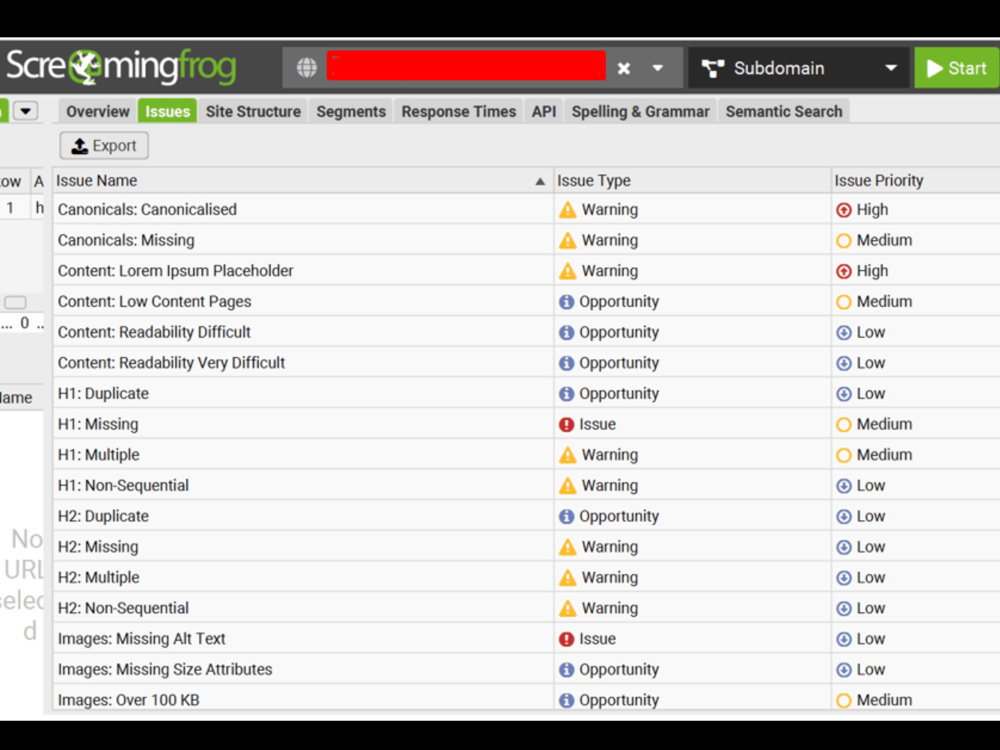Select the Canonicals: Missing issue
Viewport: 1000px width, 750px height.
526,240
